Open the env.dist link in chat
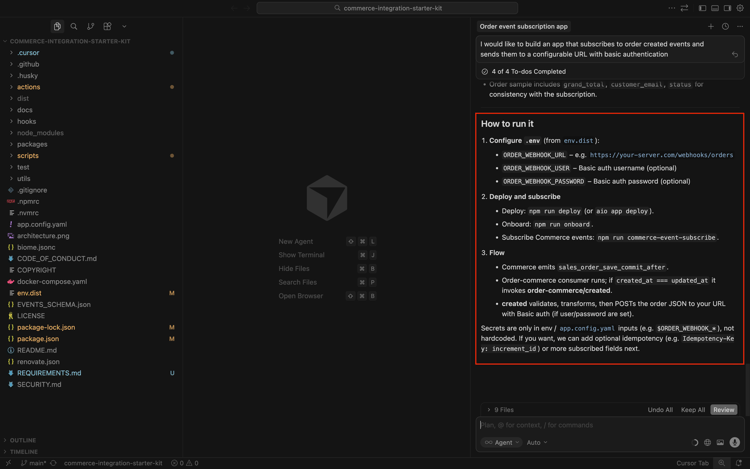 pyautogui.click(x=578, y=141)
